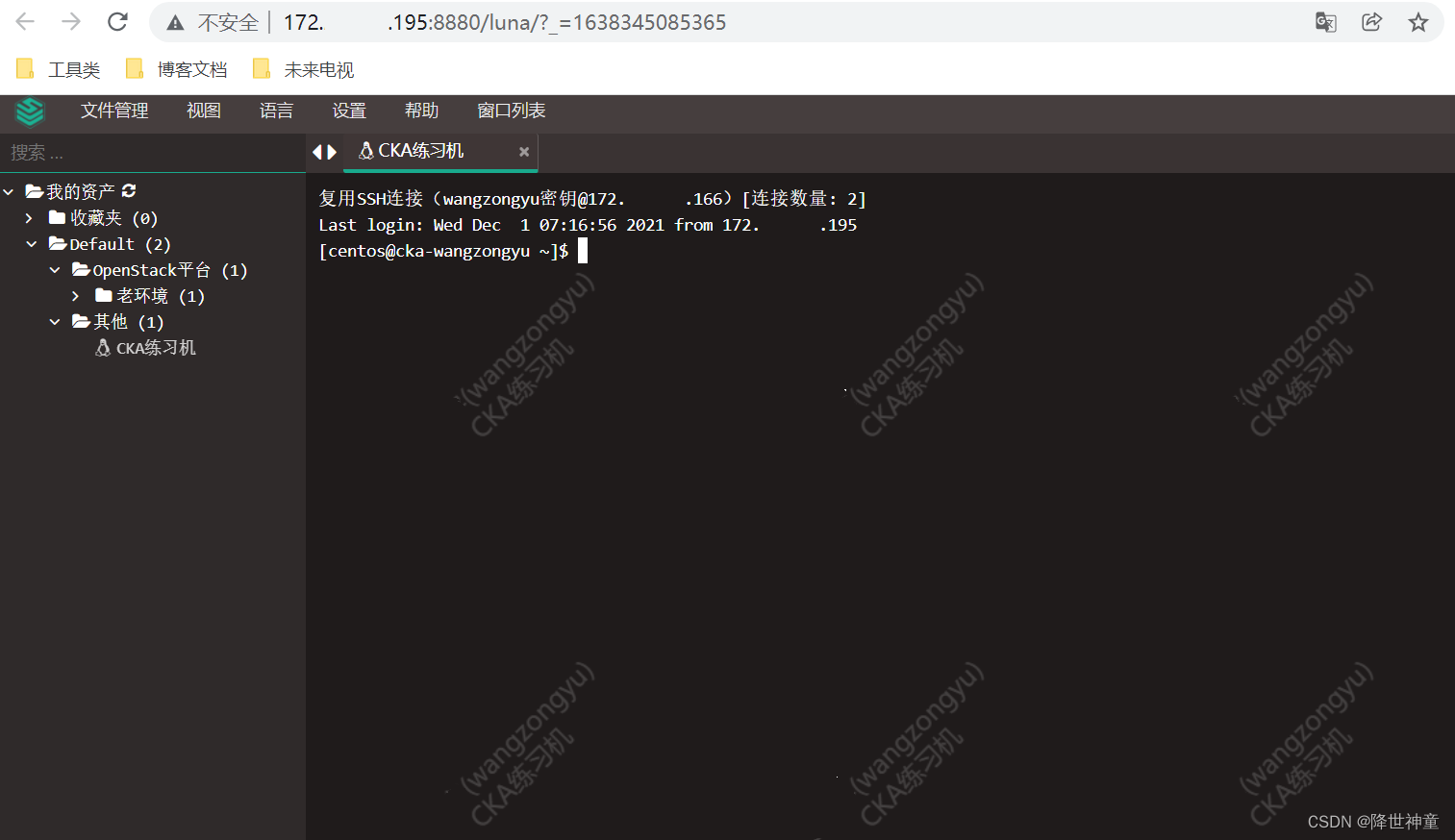Reload the page with the refresh icon
This screenshot has width=1455, height=840.
(x=117, y=21)
